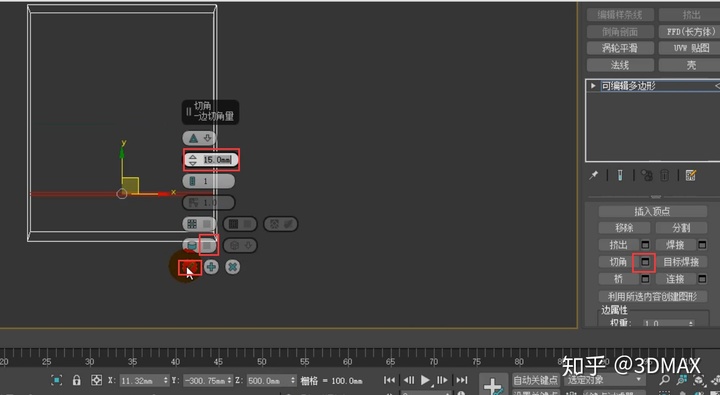Click the caddy title 切角 label

click(202, 106)
